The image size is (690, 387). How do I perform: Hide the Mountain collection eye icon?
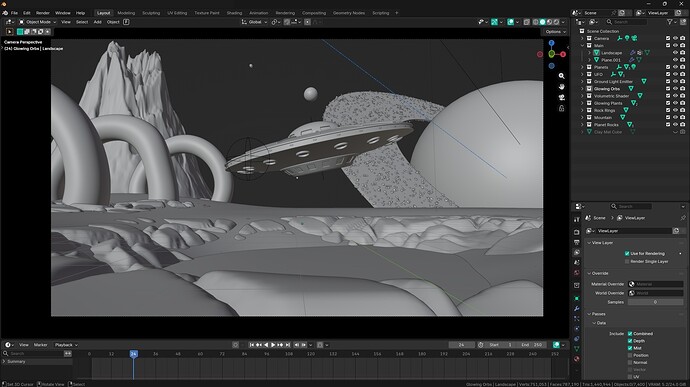(675, 118)
